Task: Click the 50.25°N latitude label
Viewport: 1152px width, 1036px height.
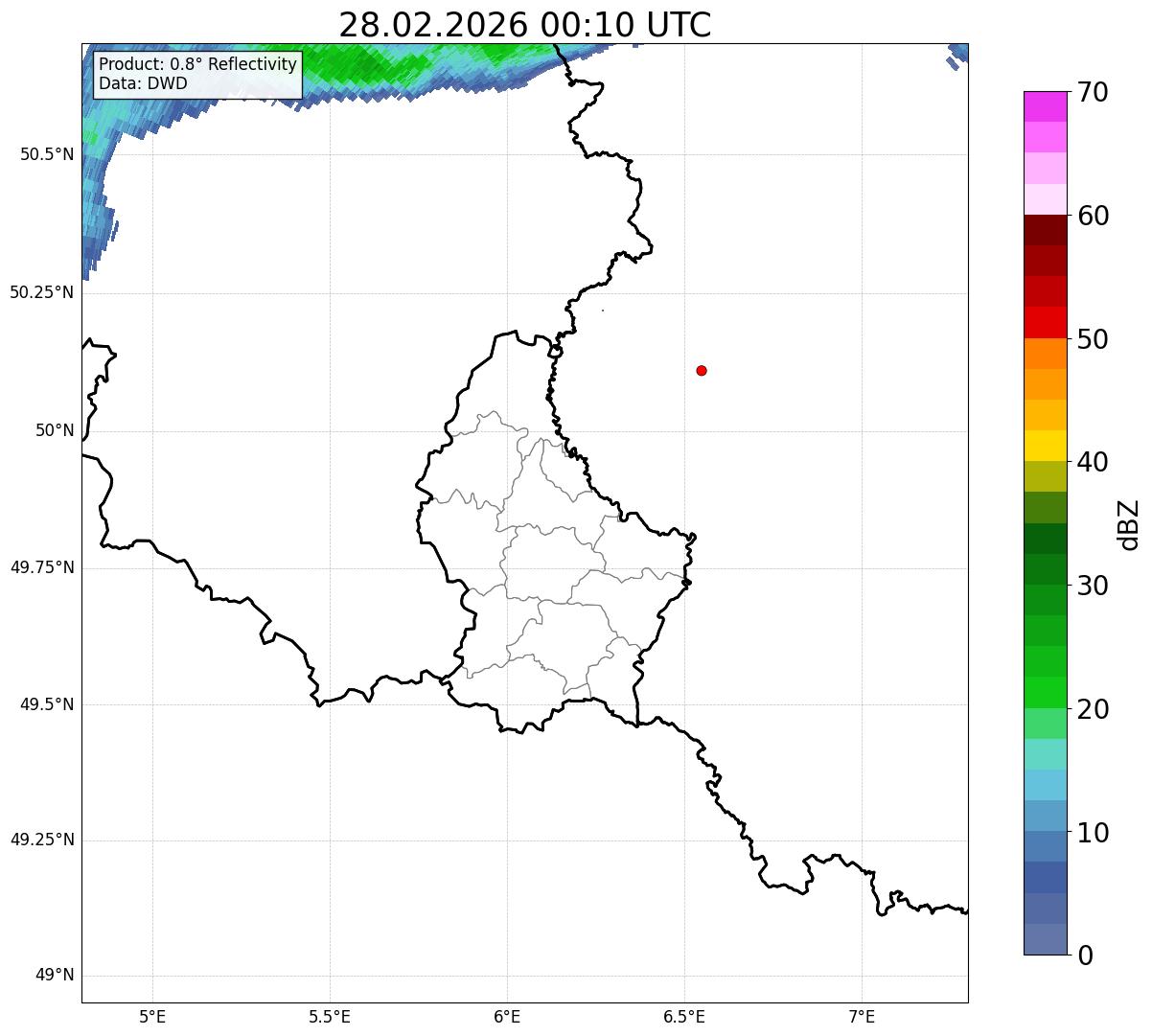Action: [42, 292]
